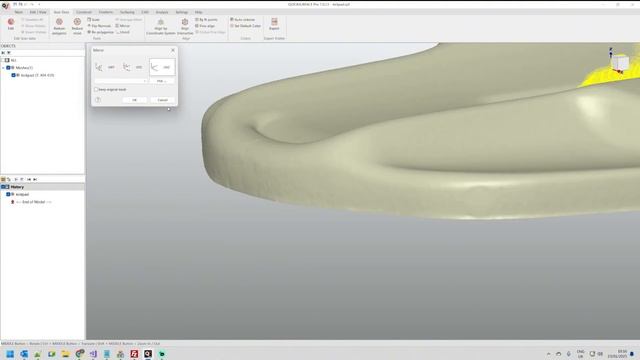Click Align to Coordinate System icon
Viewport: 640px width, 360px height.
click(x=160, y=26)
